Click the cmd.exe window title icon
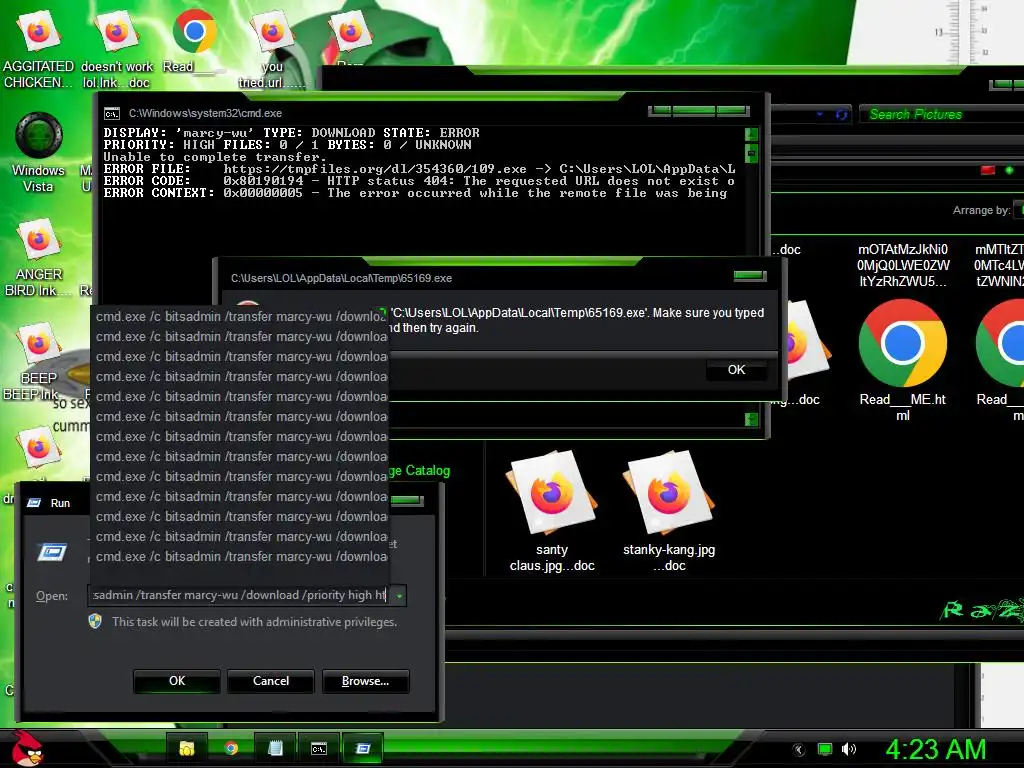The height and width of the screenshot is (768, 1024). (x=112, y=114)
